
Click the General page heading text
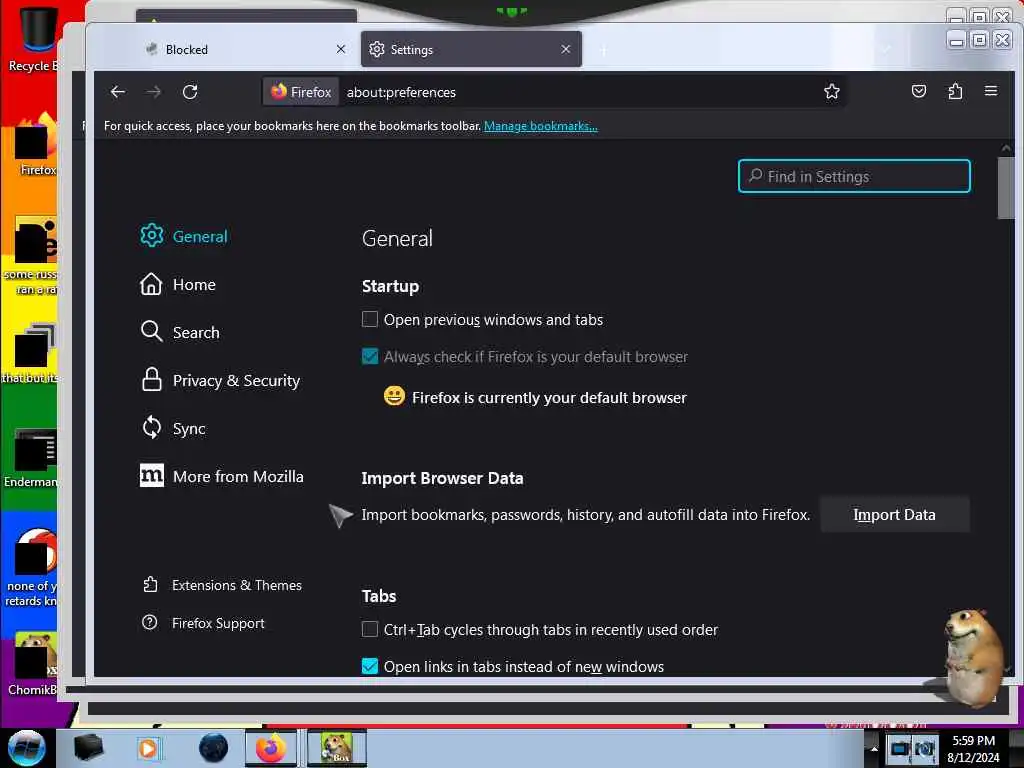click(x=397, y=238)
